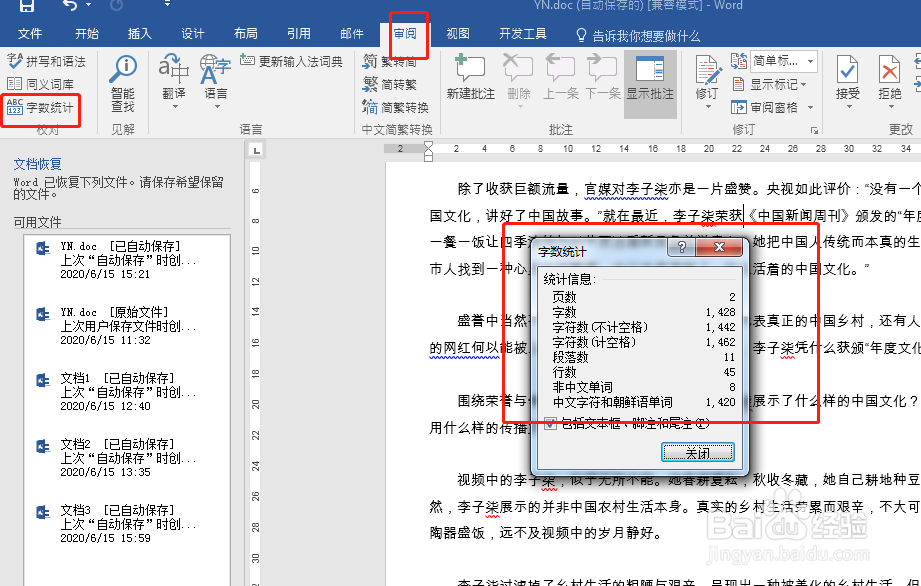The width and height of the screenshot is (921, 586).
Task: Go to 上一条 comment
Action: pos(560,78)
